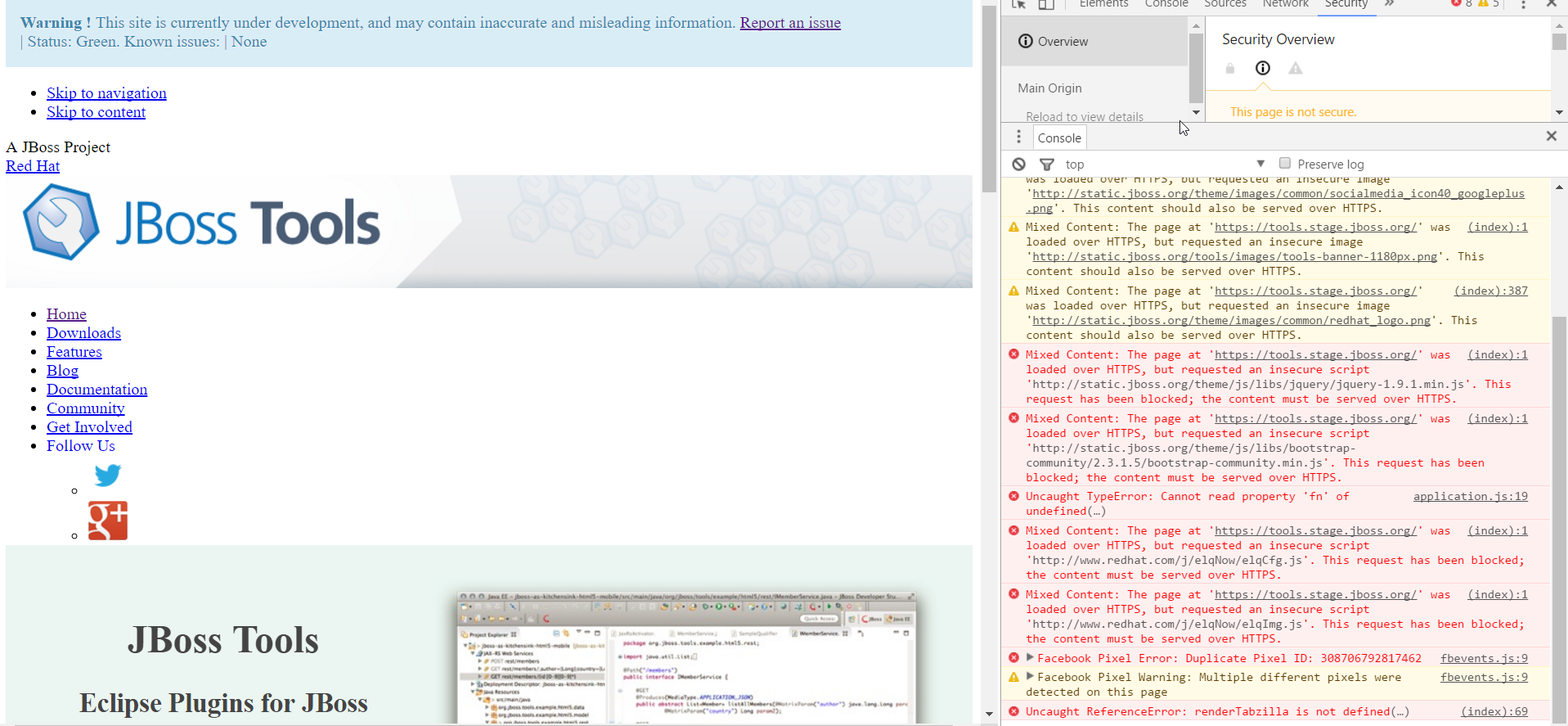Image resolution: width=1568 pixels, height=726 pixels.
Task: Open fbevents.js:9 link on Pixel Error row
Action: [1484, 658]
